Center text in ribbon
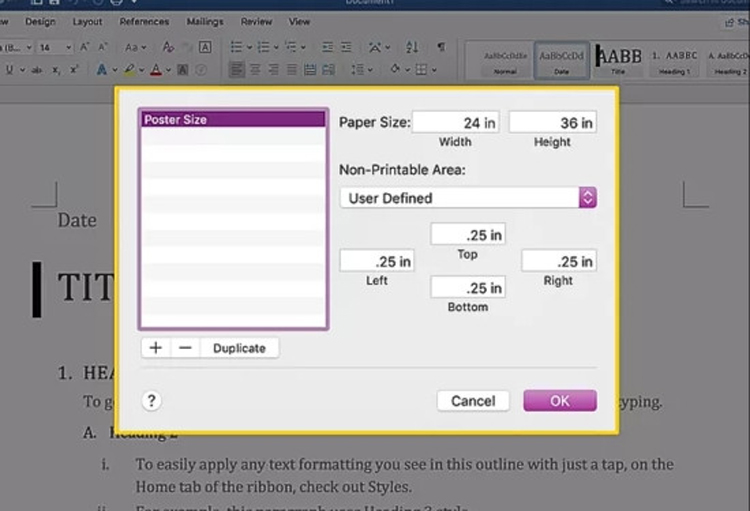The height and width of the screenshot is (511, 750). click(x=255, y=70)
